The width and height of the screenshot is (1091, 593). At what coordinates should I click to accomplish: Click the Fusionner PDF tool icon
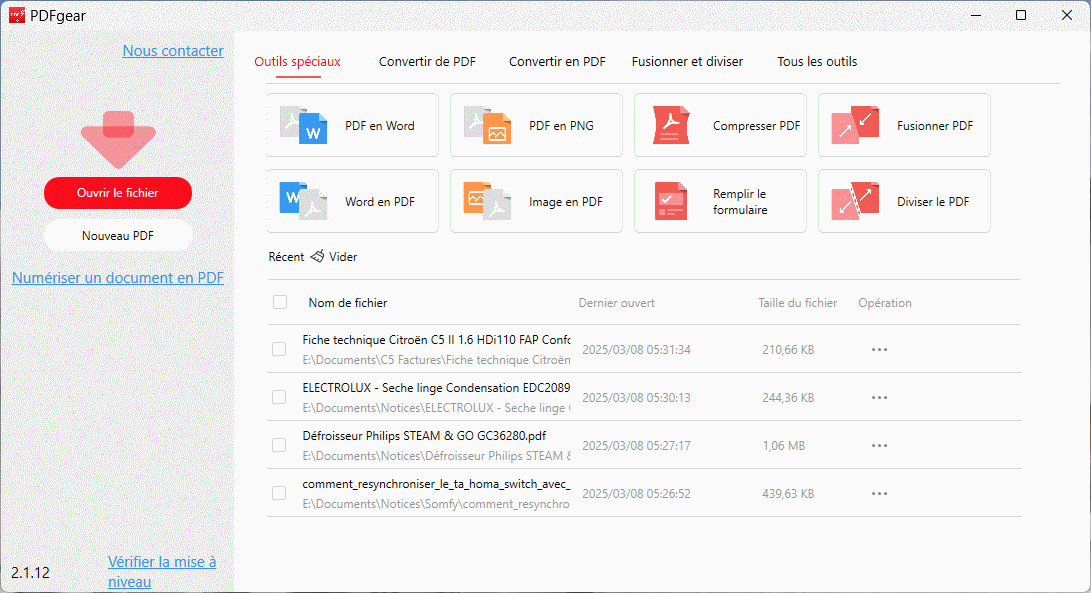pos(855,125)
